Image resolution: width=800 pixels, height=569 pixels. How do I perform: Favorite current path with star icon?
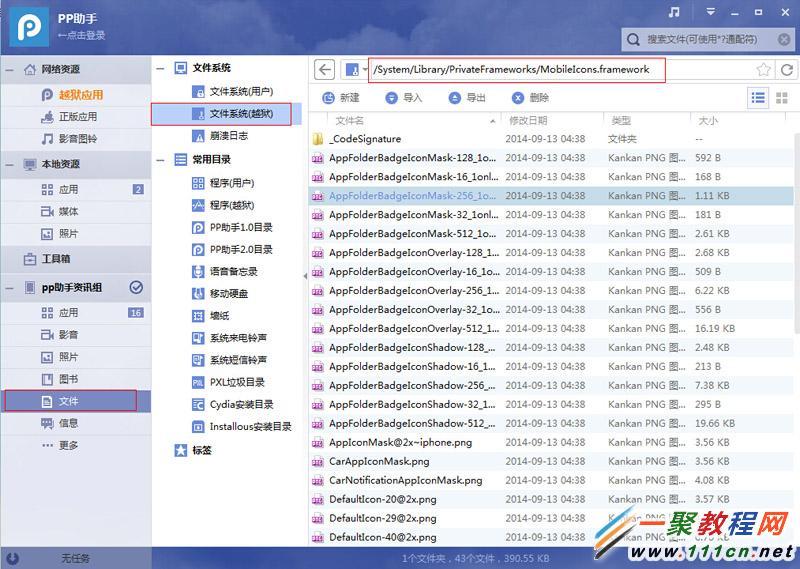tap(763, 69)
